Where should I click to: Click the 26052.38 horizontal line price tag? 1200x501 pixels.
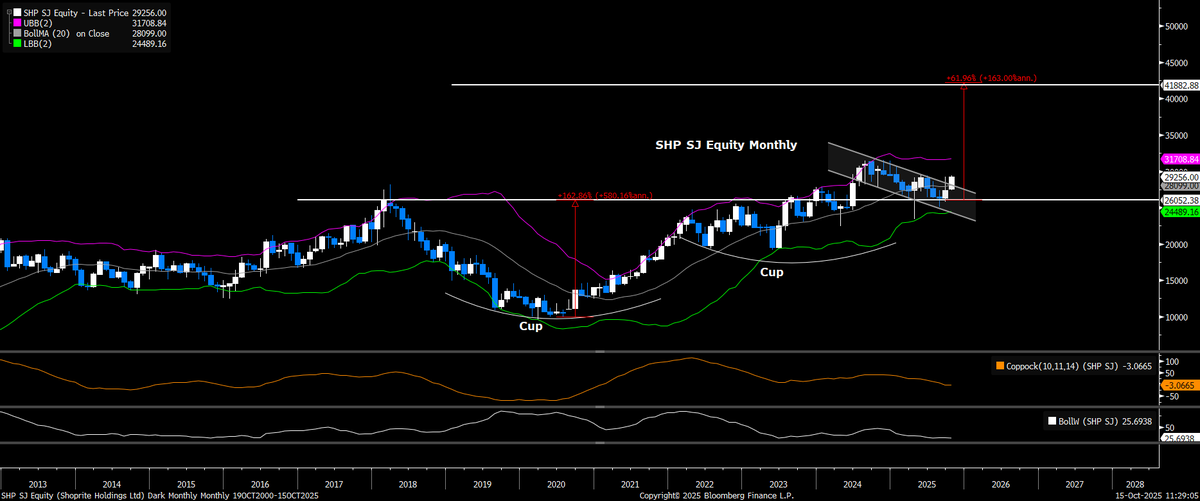coord(1180,200)
